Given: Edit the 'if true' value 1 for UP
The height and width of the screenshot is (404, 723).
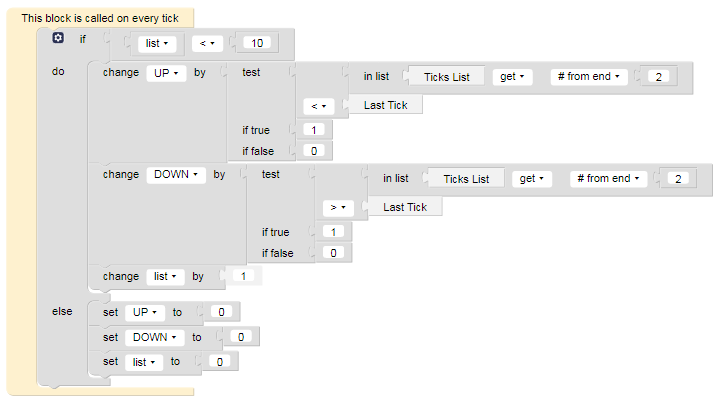Looking at the screenshot, I should pyautogui.click(x=314, y=130).
